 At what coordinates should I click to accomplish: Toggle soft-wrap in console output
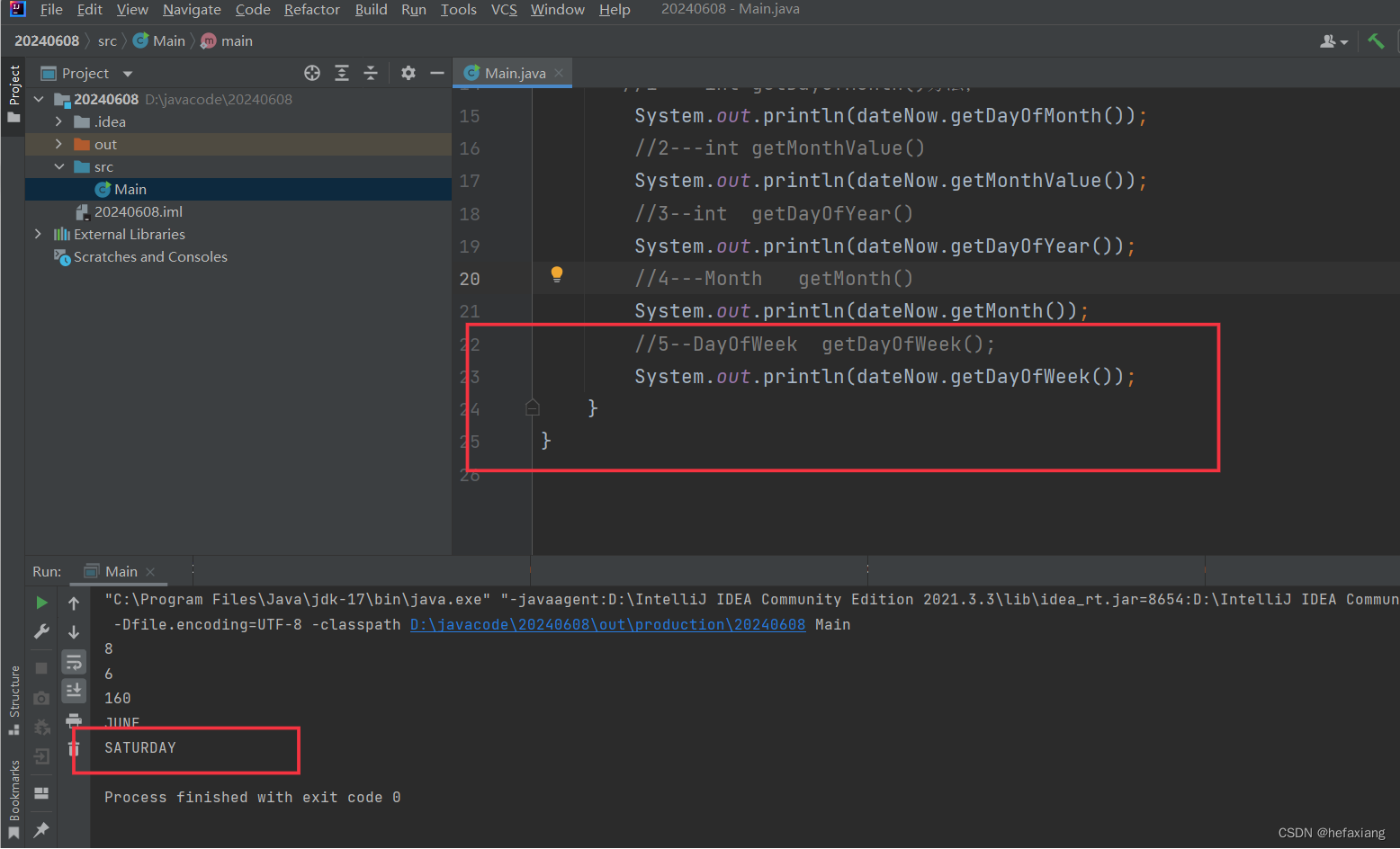coord(74,663)
